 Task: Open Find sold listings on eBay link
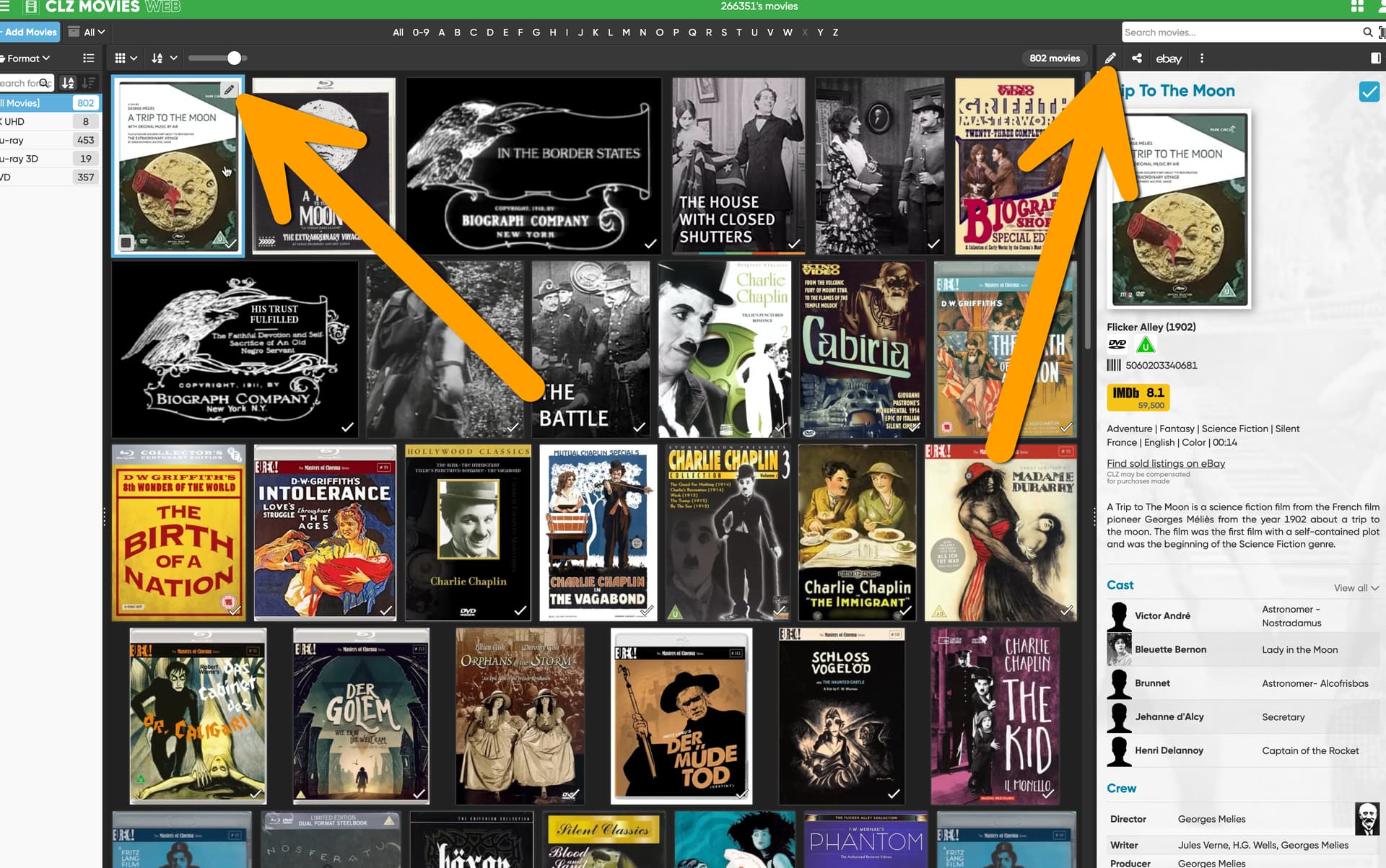tap(1165, 463)
